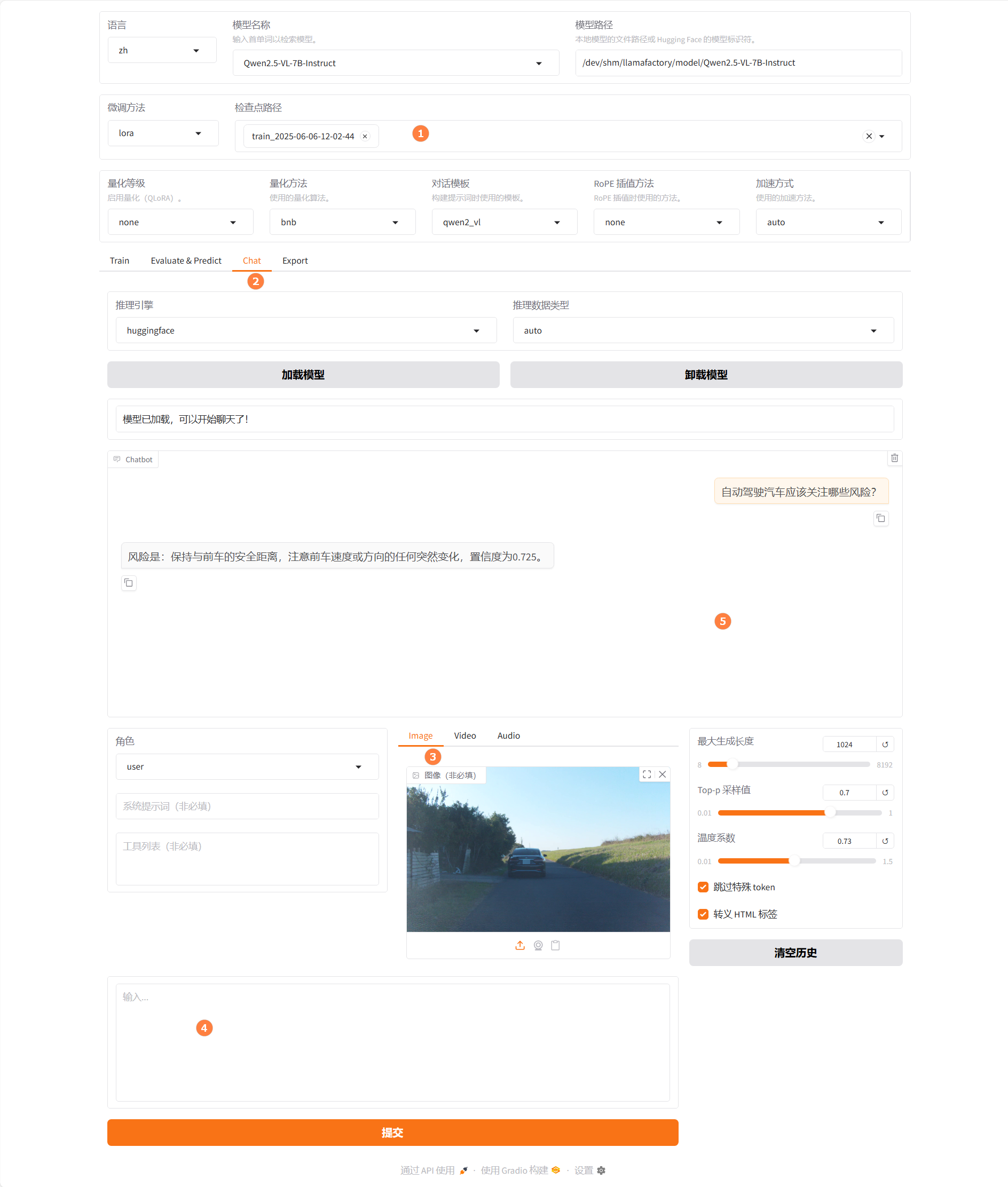Image resolution: width=1008 pixels, height=1187 pixels.
Task: Click the 卸载模型 button
Action: 706,375
